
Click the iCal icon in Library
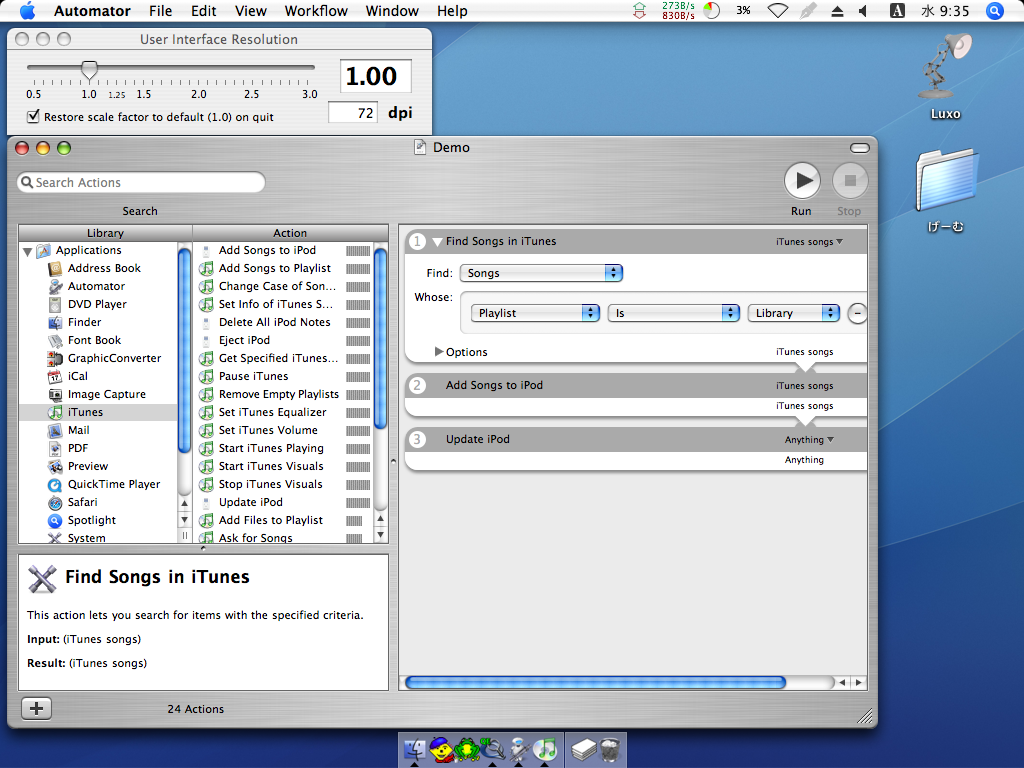click(56, 377)
